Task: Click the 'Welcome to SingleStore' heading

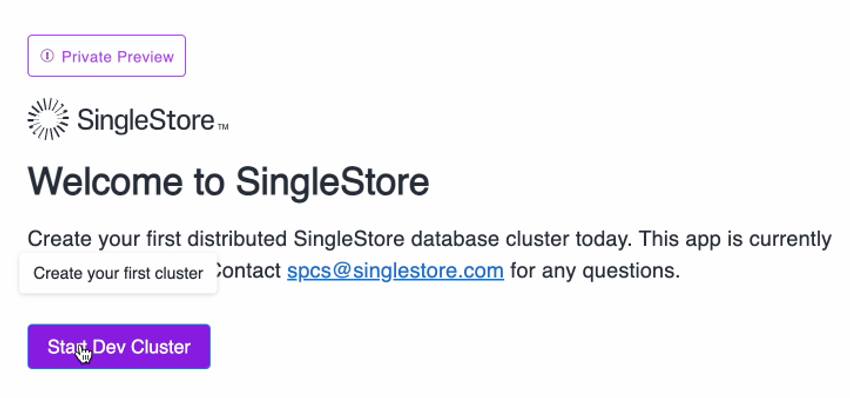Action: coord(228,182)
